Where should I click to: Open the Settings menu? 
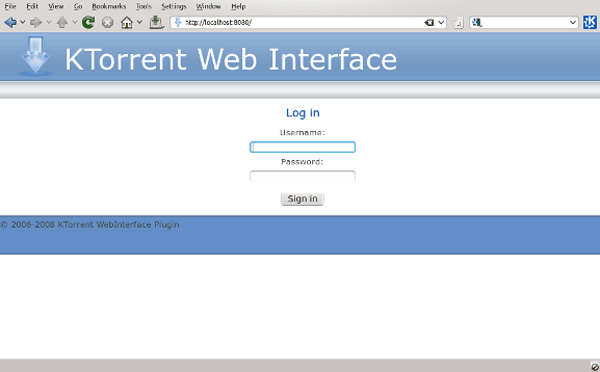174,7
